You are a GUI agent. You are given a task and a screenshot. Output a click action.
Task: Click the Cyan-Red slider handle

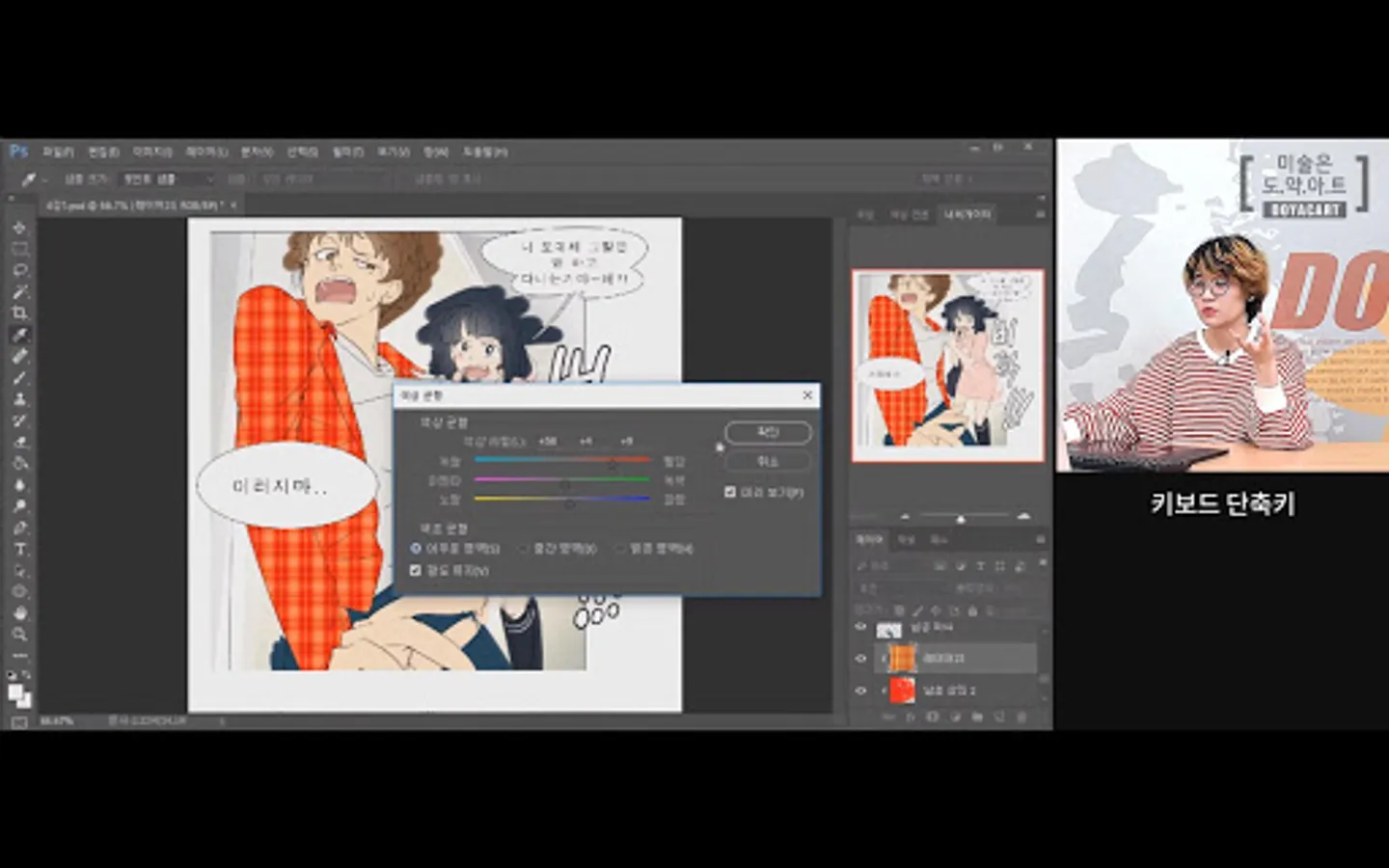coord(613,465)
